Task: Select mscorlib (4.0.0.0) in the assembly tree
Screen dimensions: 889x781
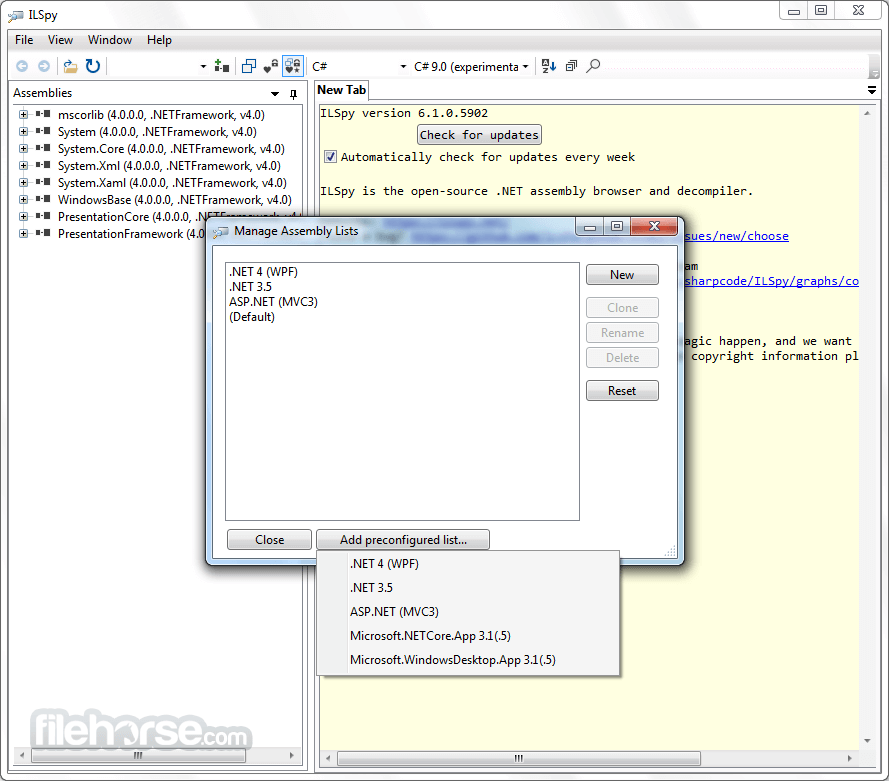Action: [x=161, y=115]
